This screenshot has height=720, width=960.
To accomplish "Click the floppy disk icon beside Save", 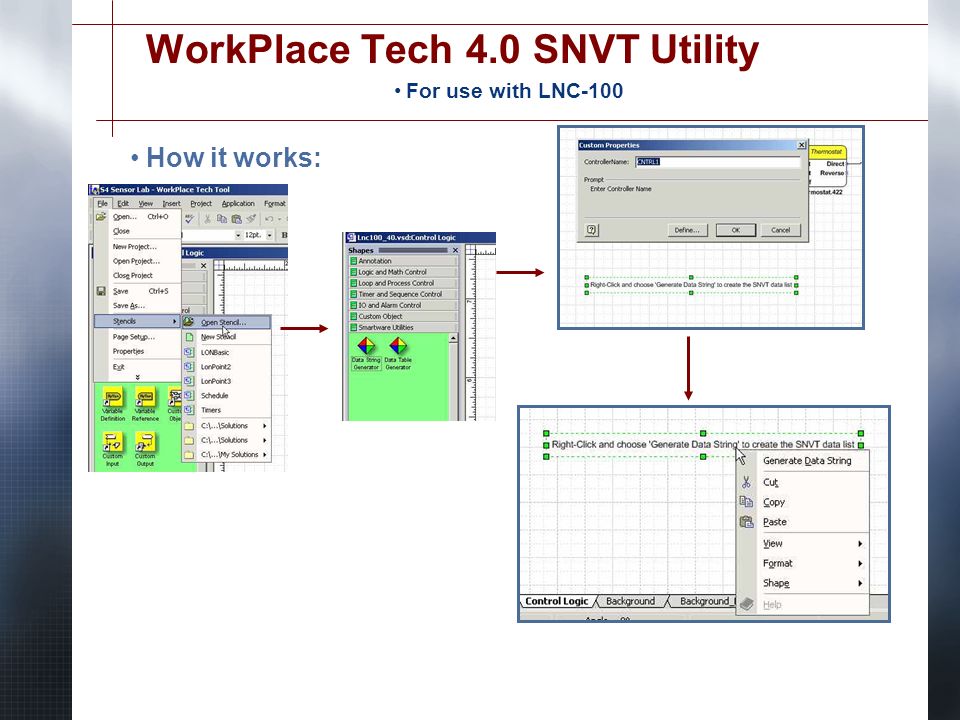I will (101, 291).
